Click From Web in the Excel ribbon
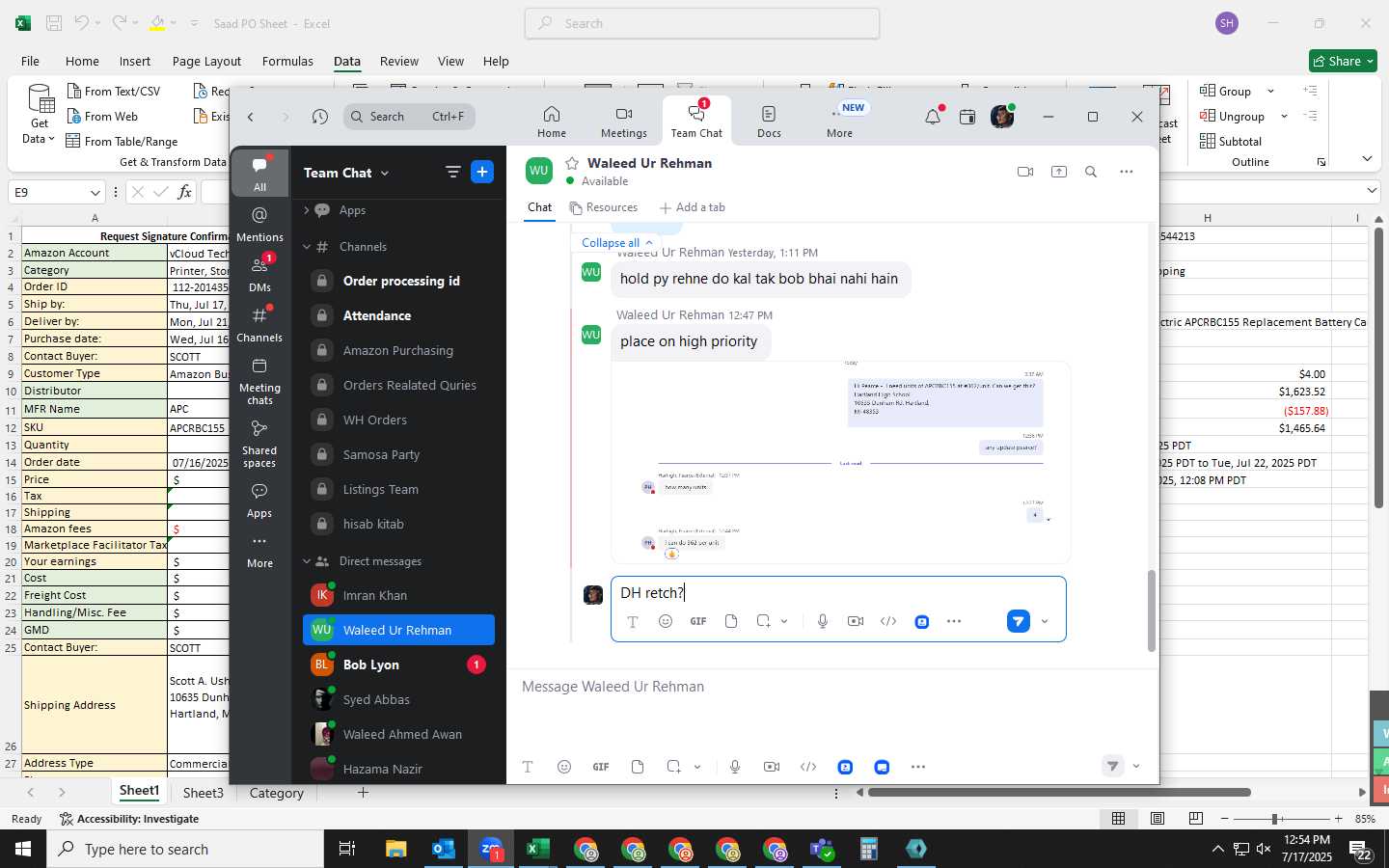 tap(102, 117)
